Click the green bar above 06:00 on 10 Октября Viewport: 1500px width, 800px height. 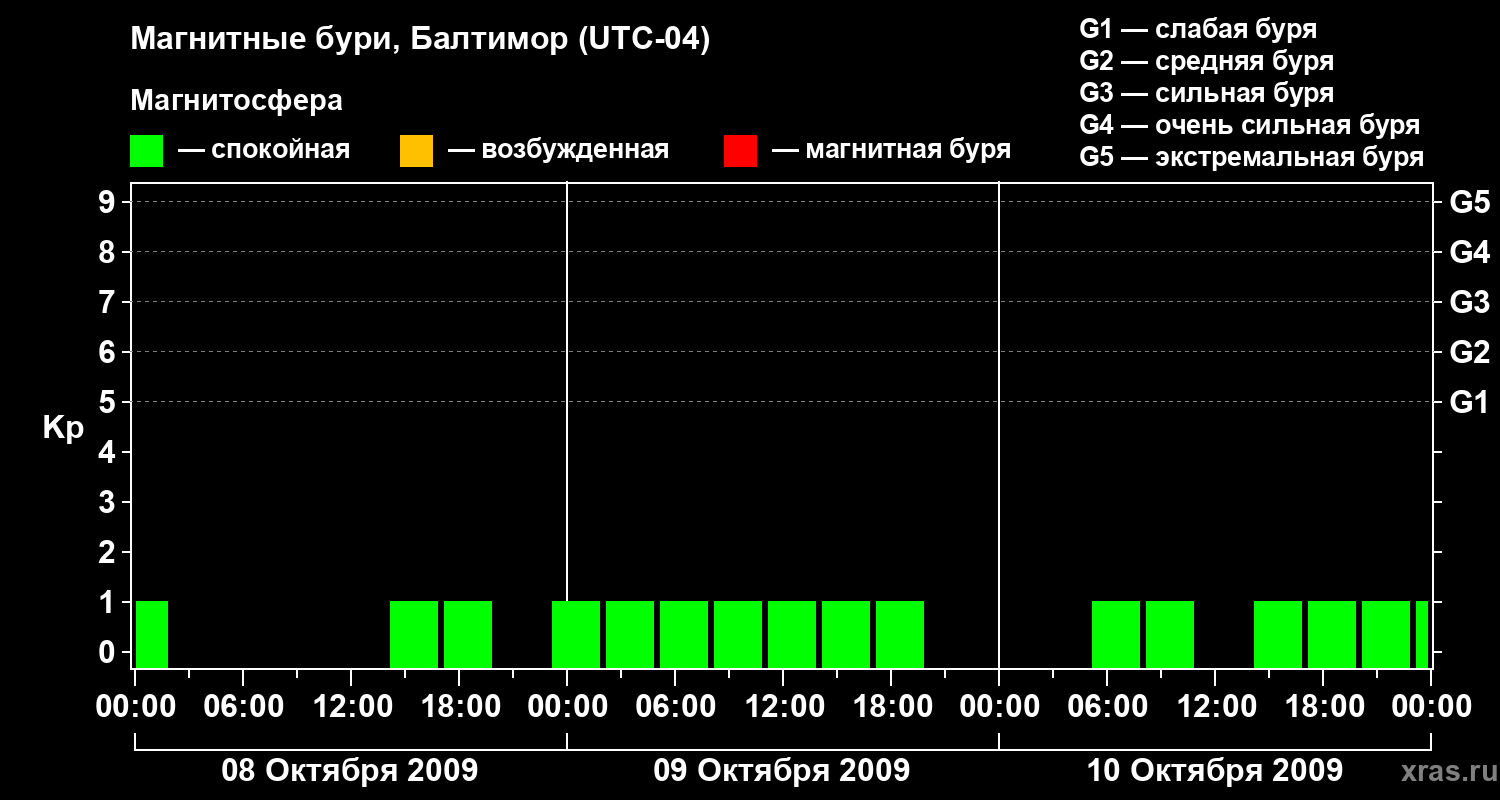coord(1116,634)
